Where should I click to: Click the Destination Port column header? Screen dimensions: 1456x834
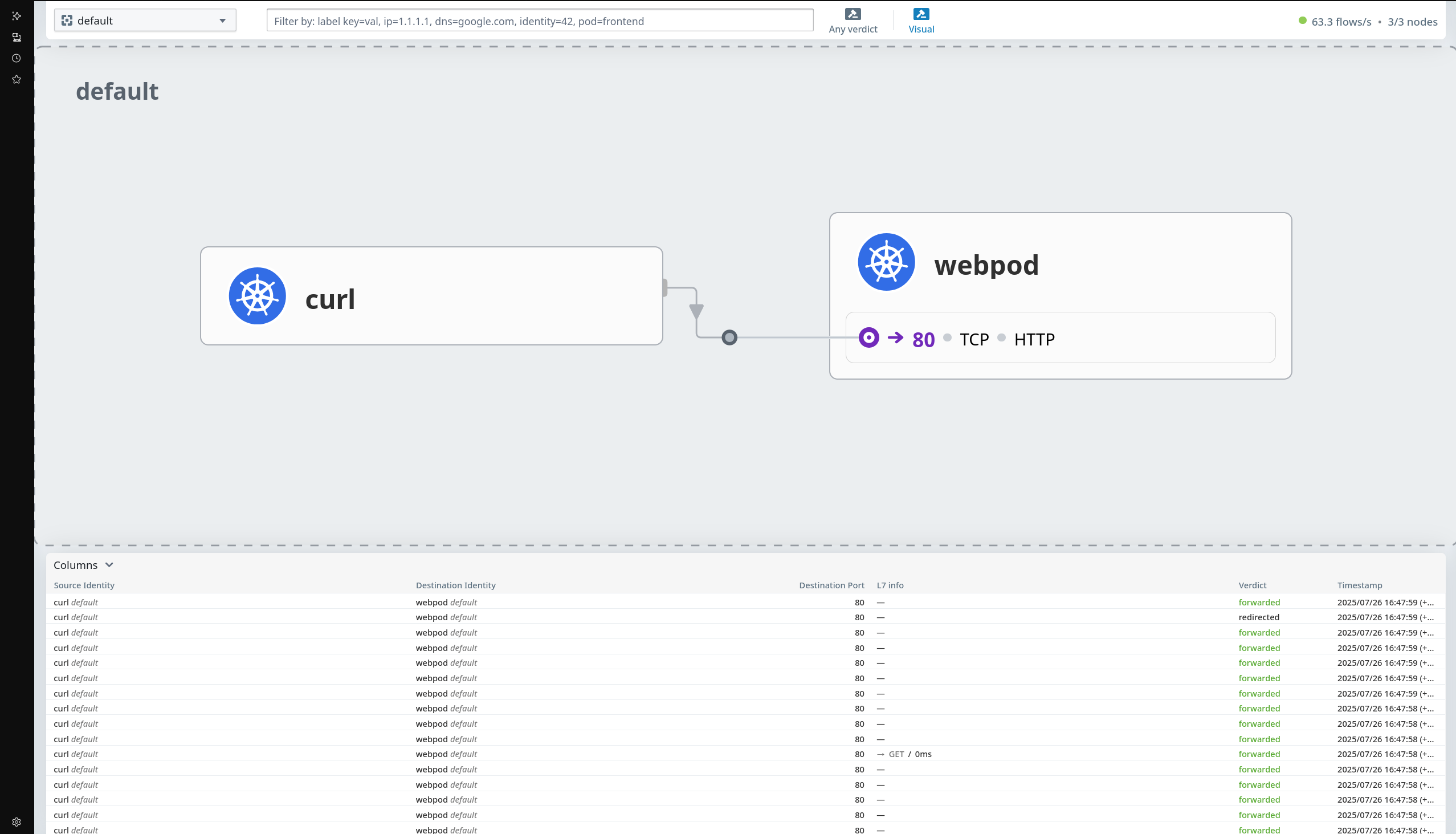coord(831,585)
